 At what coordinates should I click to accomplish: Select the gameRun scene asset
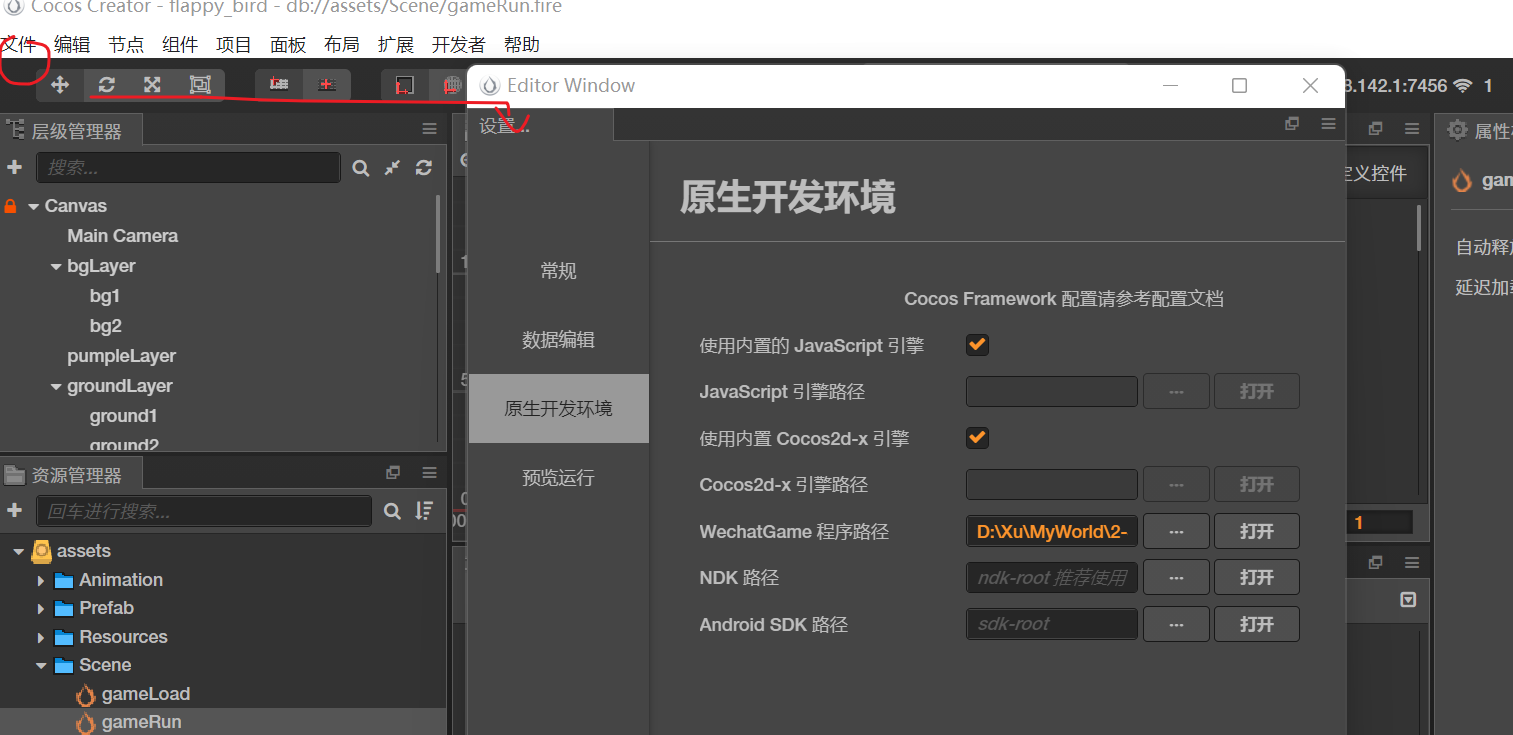coord(141,722)
